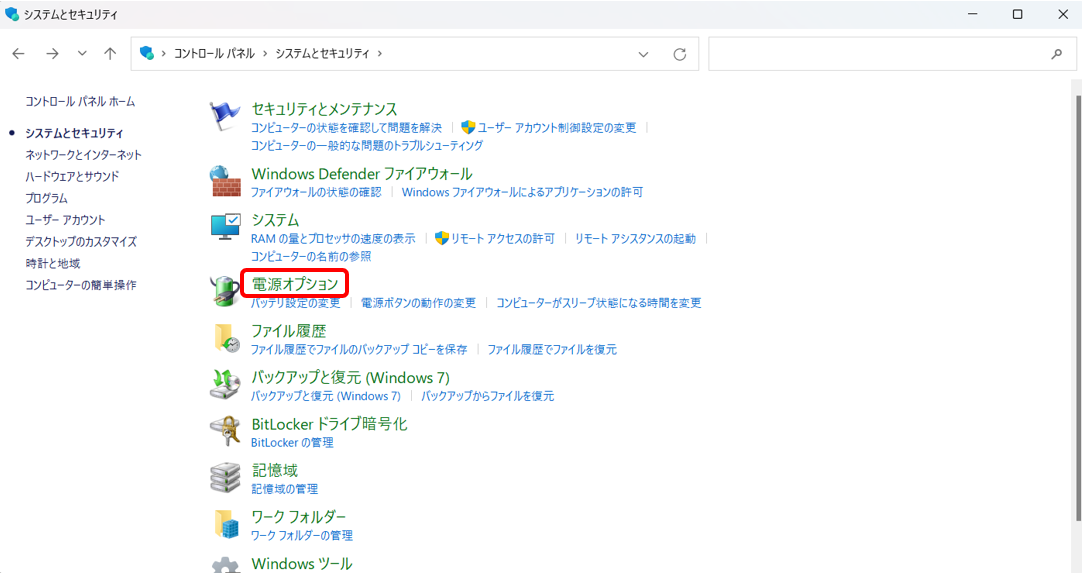Open システム heading link

pos(275,220)
